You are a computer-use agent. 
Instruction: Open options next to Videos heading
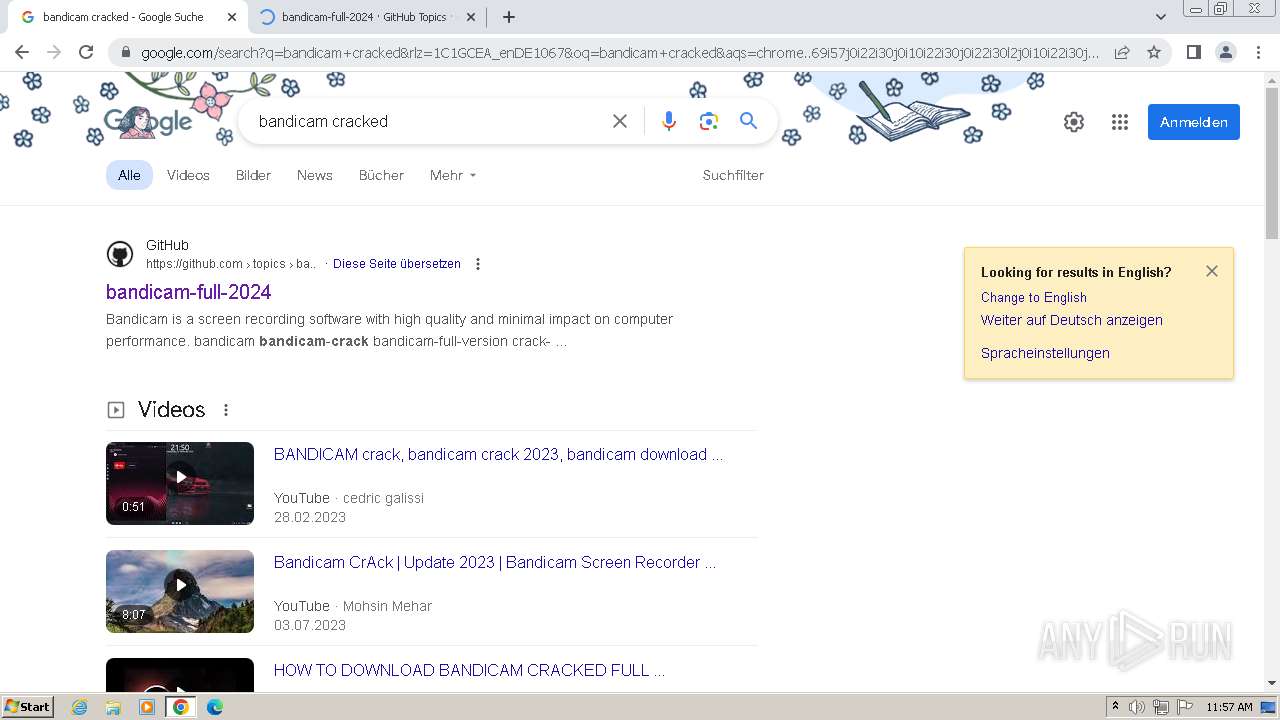pyautogui.click(x=226, y=410)
